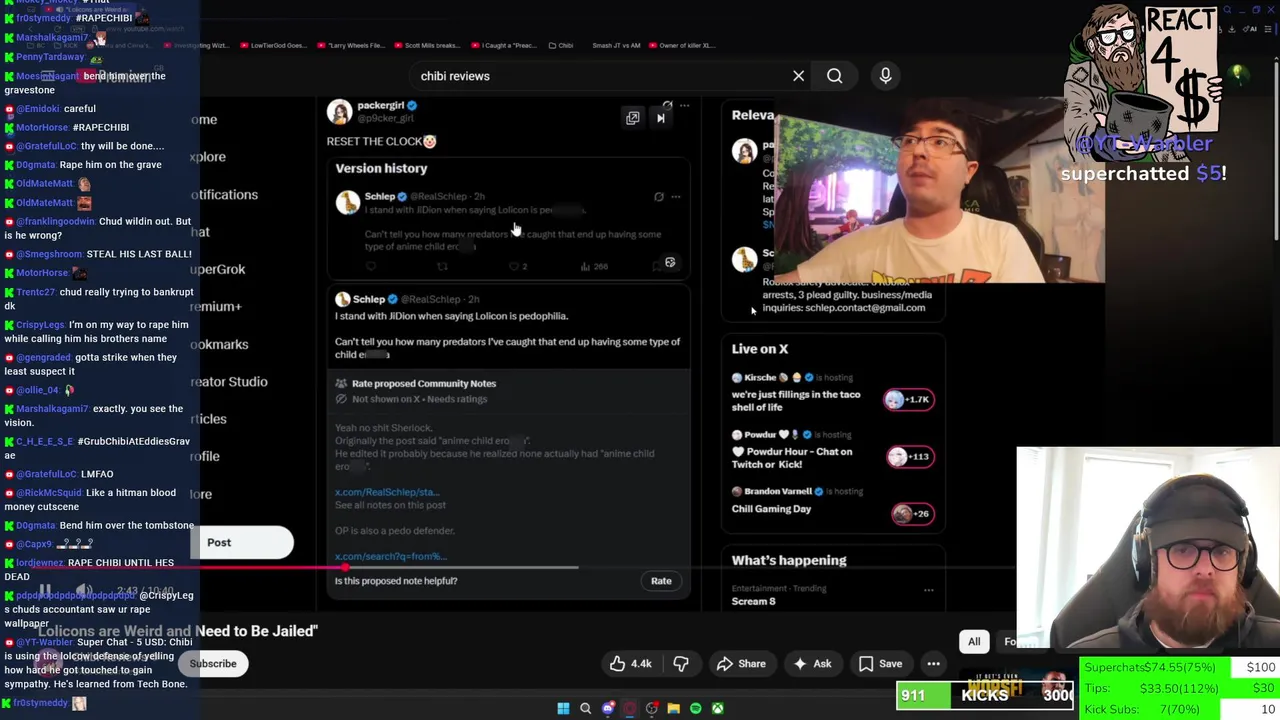
Task: Open 'Owner of killer XL...' bookmark
Action: click(x=683, y=45)
